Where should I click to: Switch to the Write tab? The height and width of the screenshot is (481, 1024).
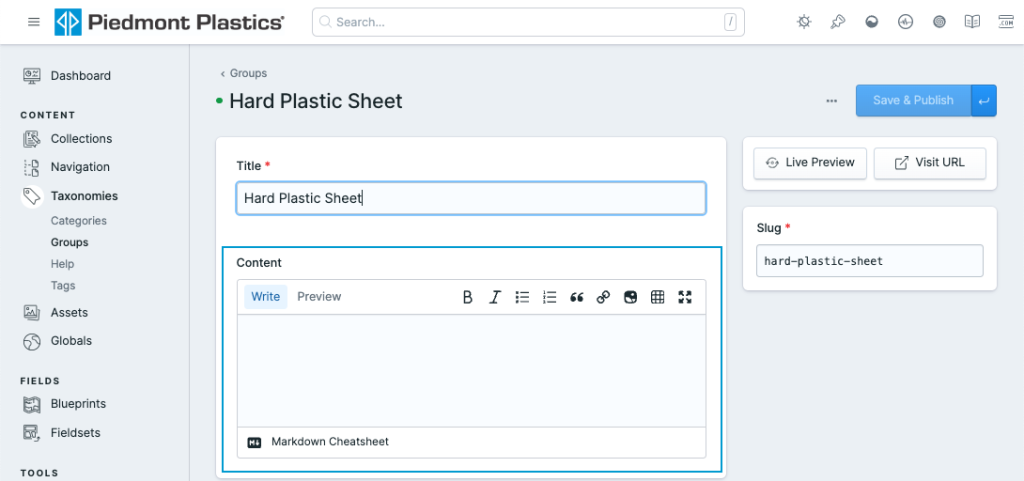pos(266,296)
